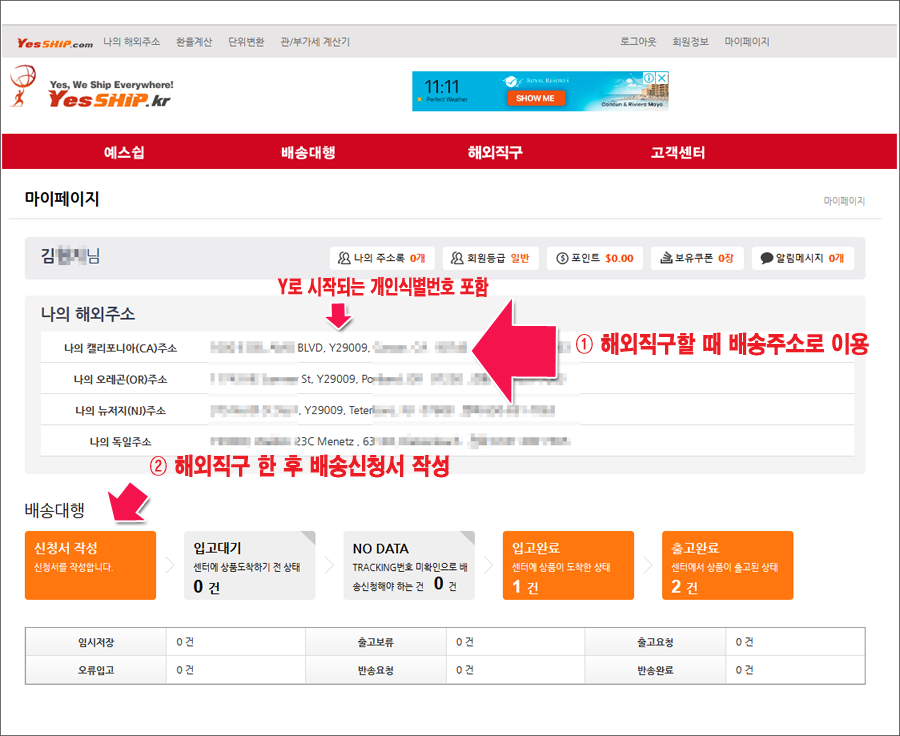This screenshot has height=736, width=900.
Task: Click 임시저장 table cell
Action: click(96, 642)
